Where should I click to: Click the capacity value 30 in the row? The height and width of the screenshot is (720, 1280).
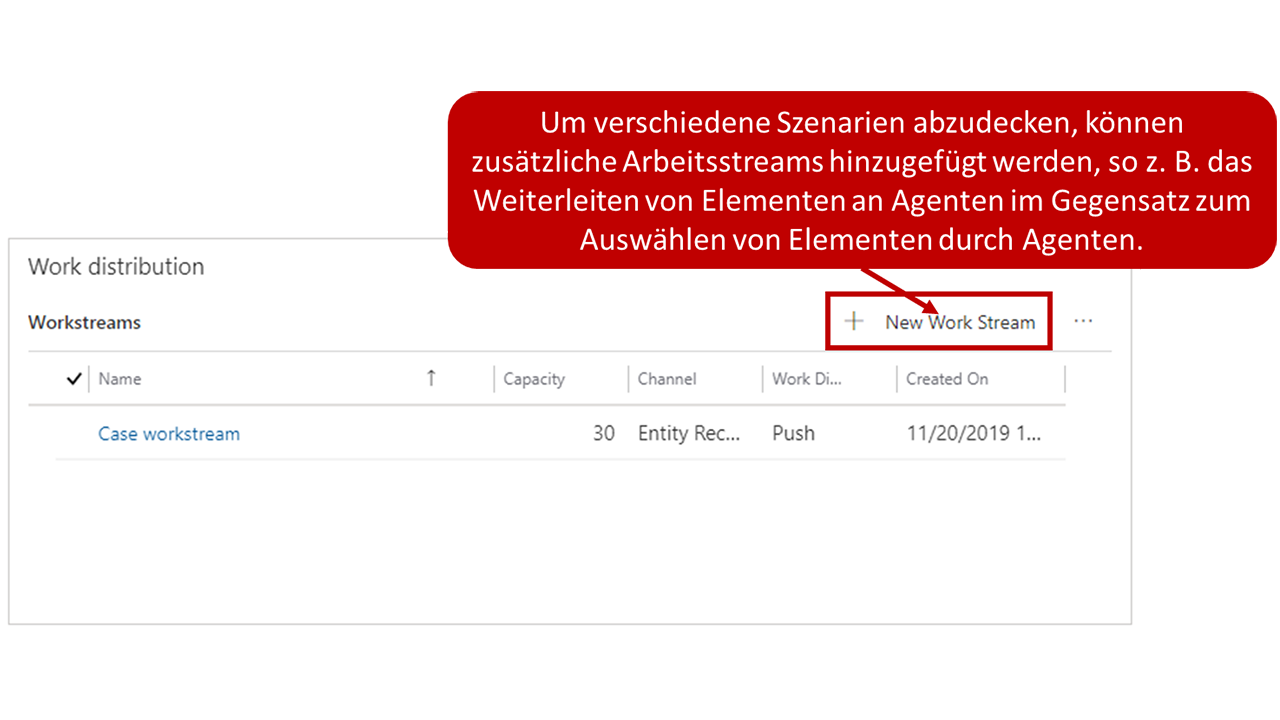click(x=603, y=433)
